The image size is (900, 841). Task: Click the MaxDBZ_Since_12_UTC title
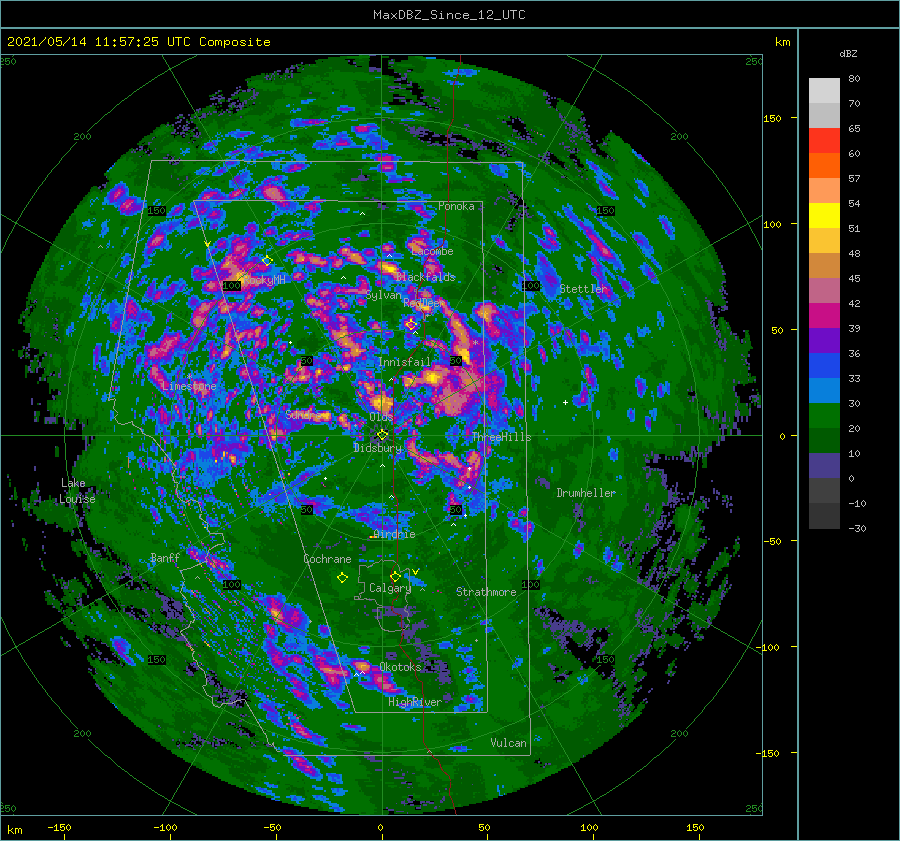449,15
